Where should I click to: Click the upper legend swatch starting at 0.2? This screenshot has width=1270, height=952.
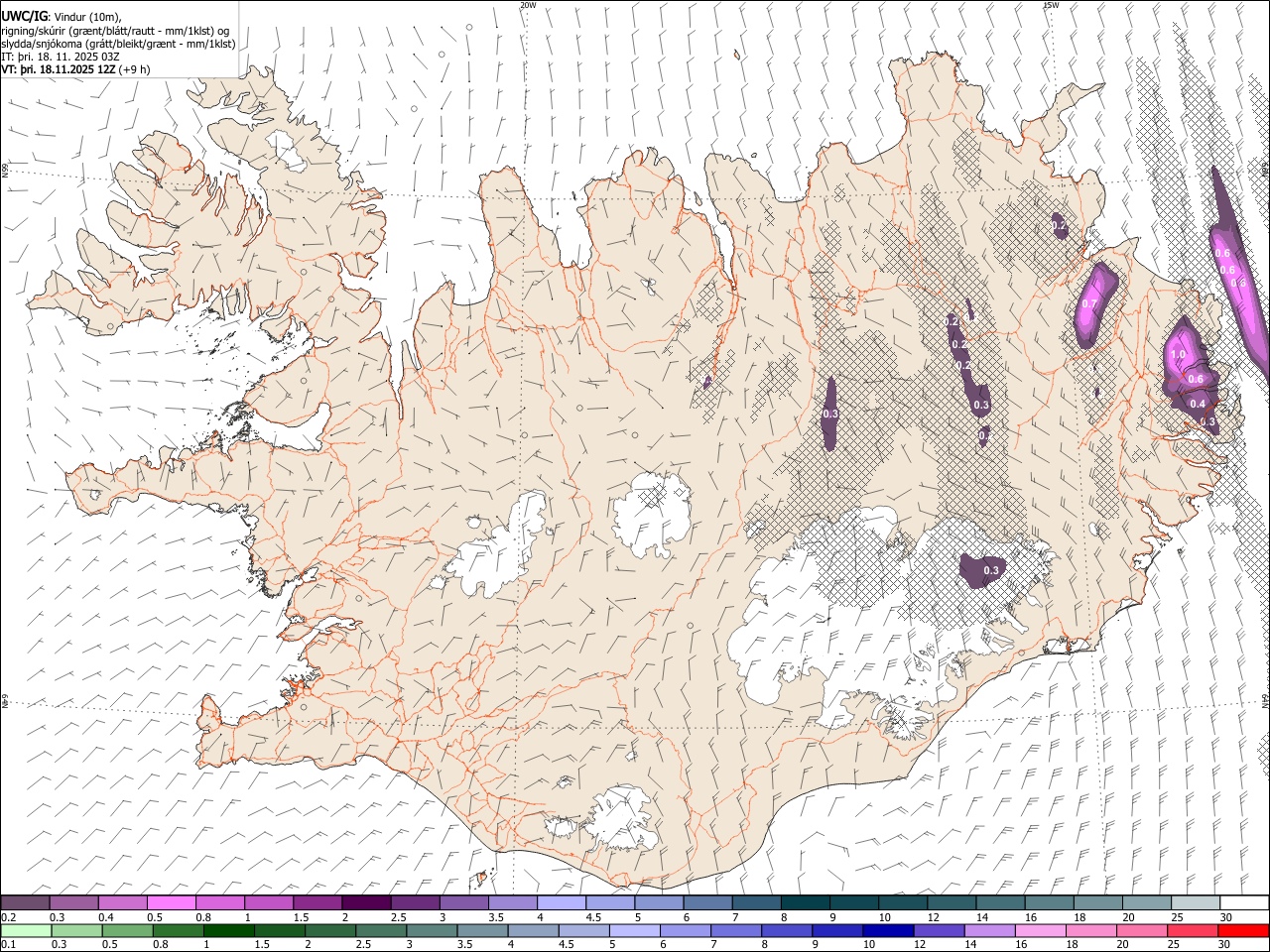tap(26, 903)
